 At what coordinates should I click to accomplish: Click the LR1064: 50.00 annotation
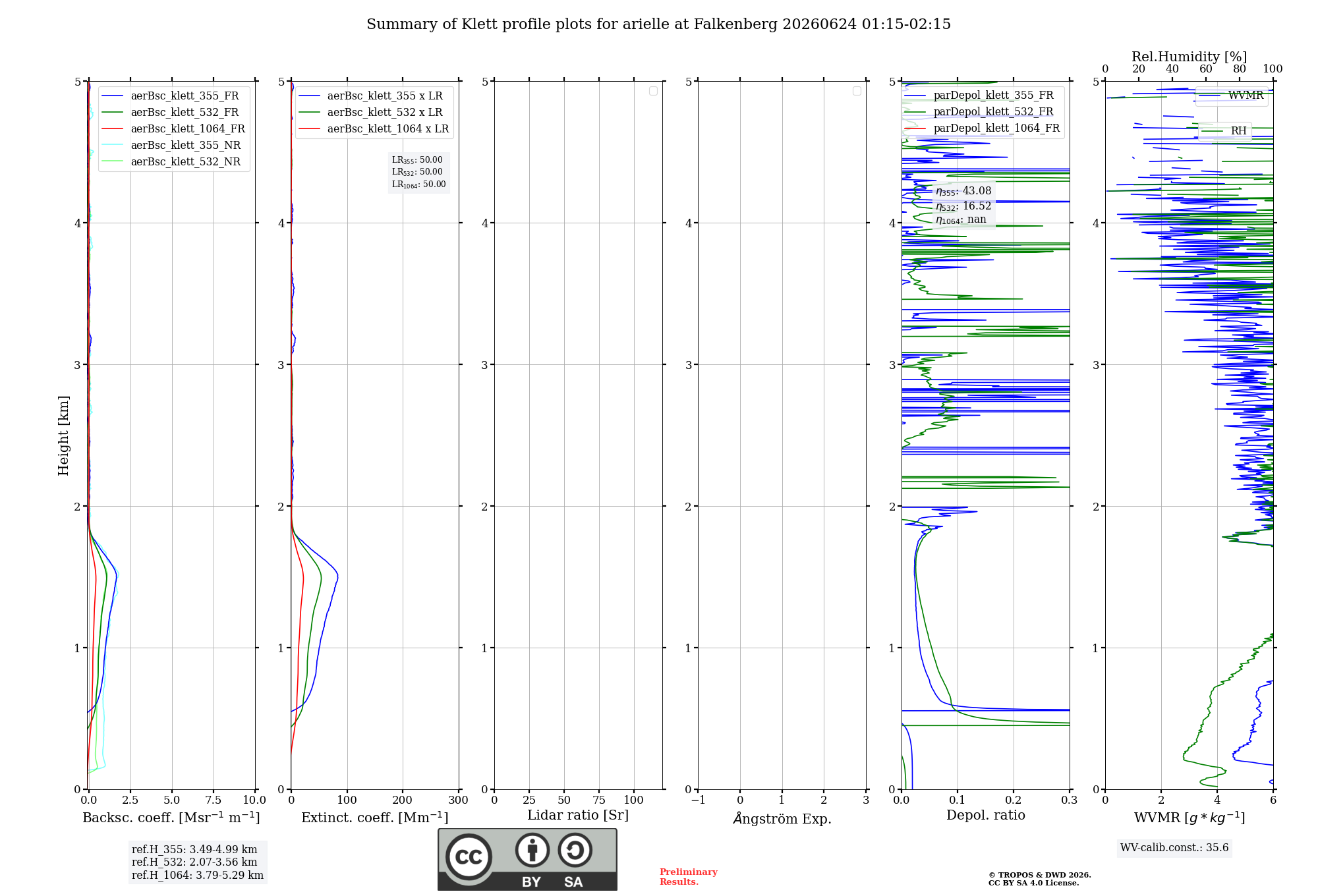418,184
